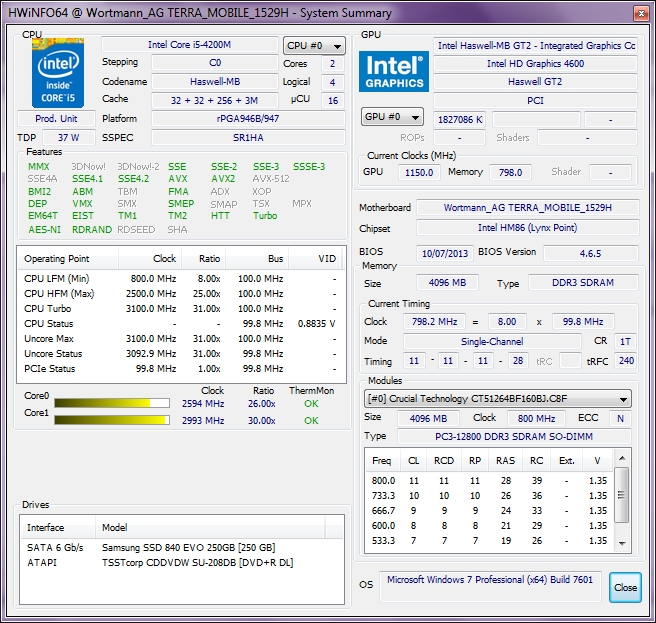Screen dimensions: 656x623
Task: Click the tRFC 240 value field
Action: tap(626, 361)
